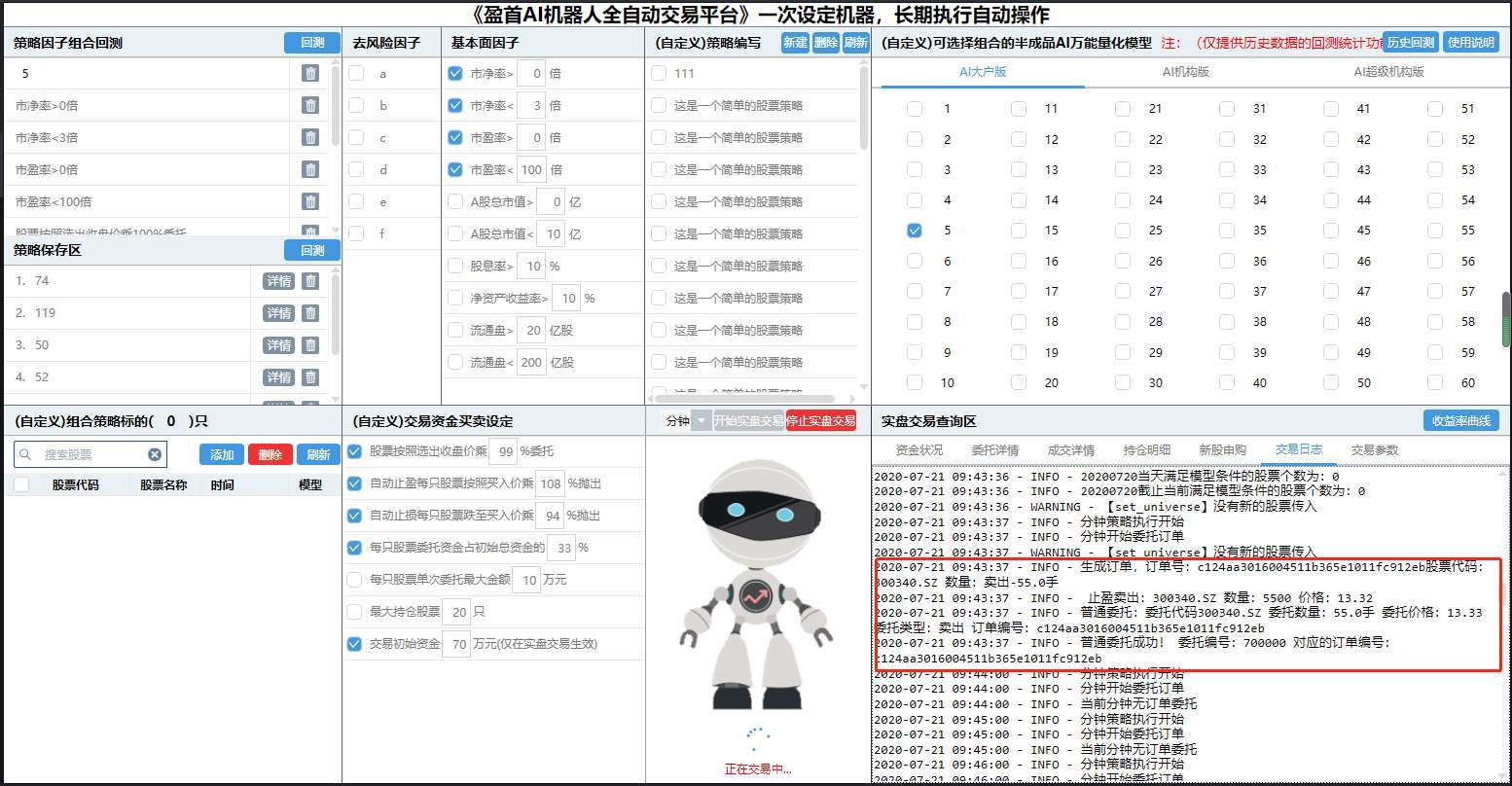The width and height of the screenshot is (1512, 786).
Task: View 详情 of saved strategy "50"
Action: pyautogui.click(x=278, y=344)
